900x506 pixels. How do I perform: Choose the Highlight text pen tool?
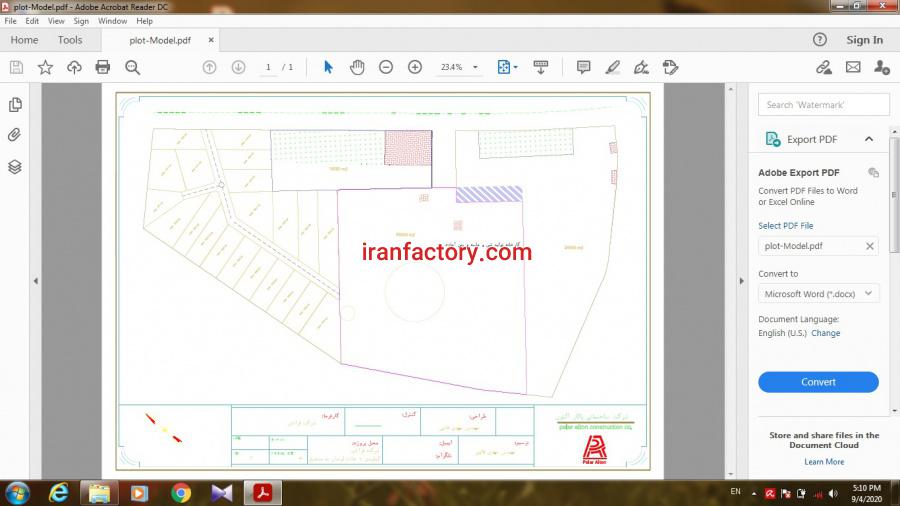[x=612, y=67]
